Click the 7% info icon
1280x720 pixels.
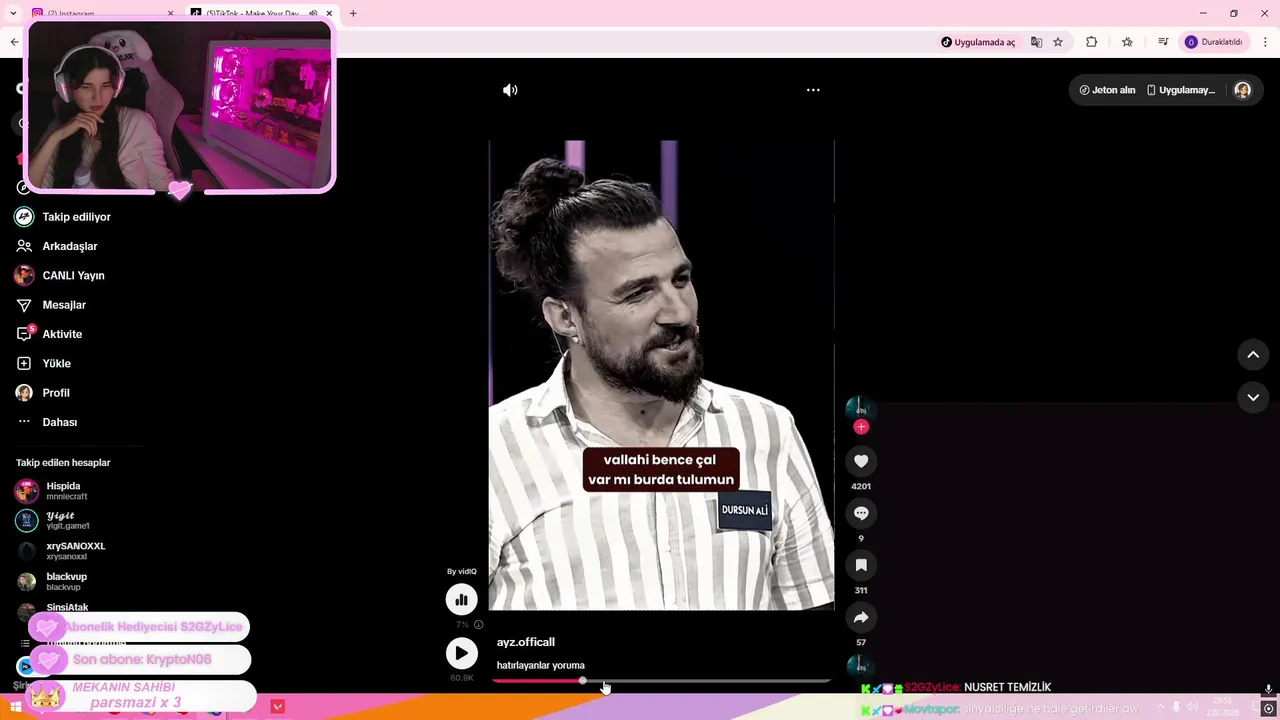click(x=478, y=625)
